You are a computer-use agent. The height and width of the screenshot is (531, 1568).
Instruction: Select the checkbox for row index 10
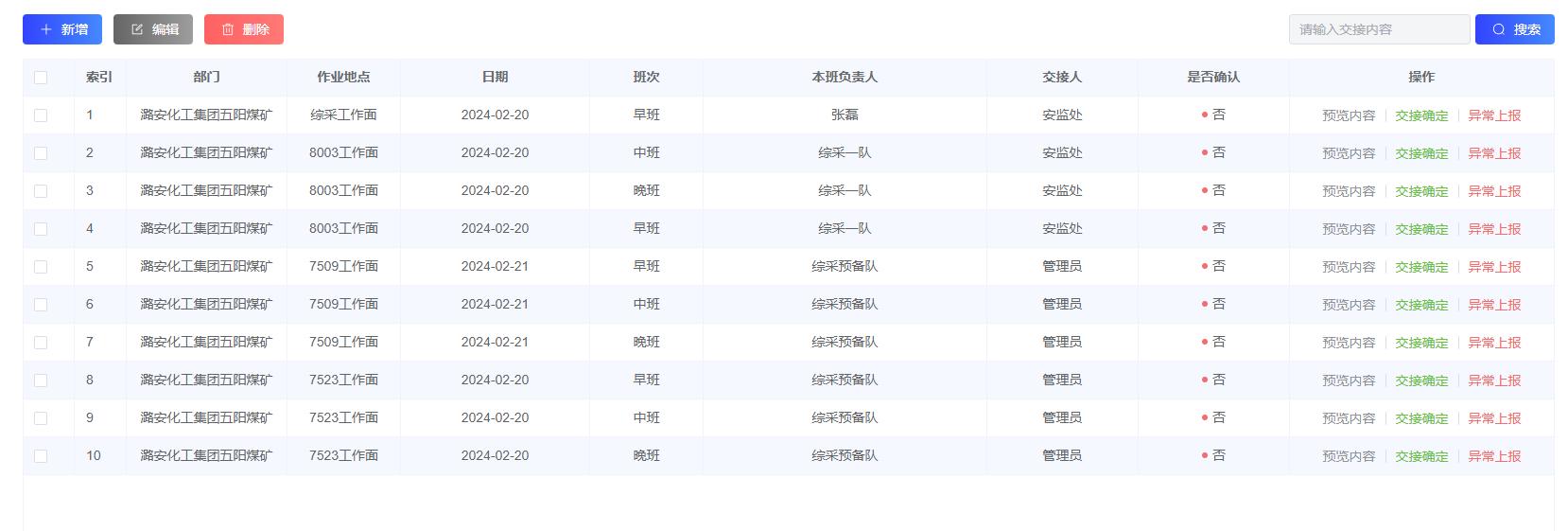click(41, 456)
